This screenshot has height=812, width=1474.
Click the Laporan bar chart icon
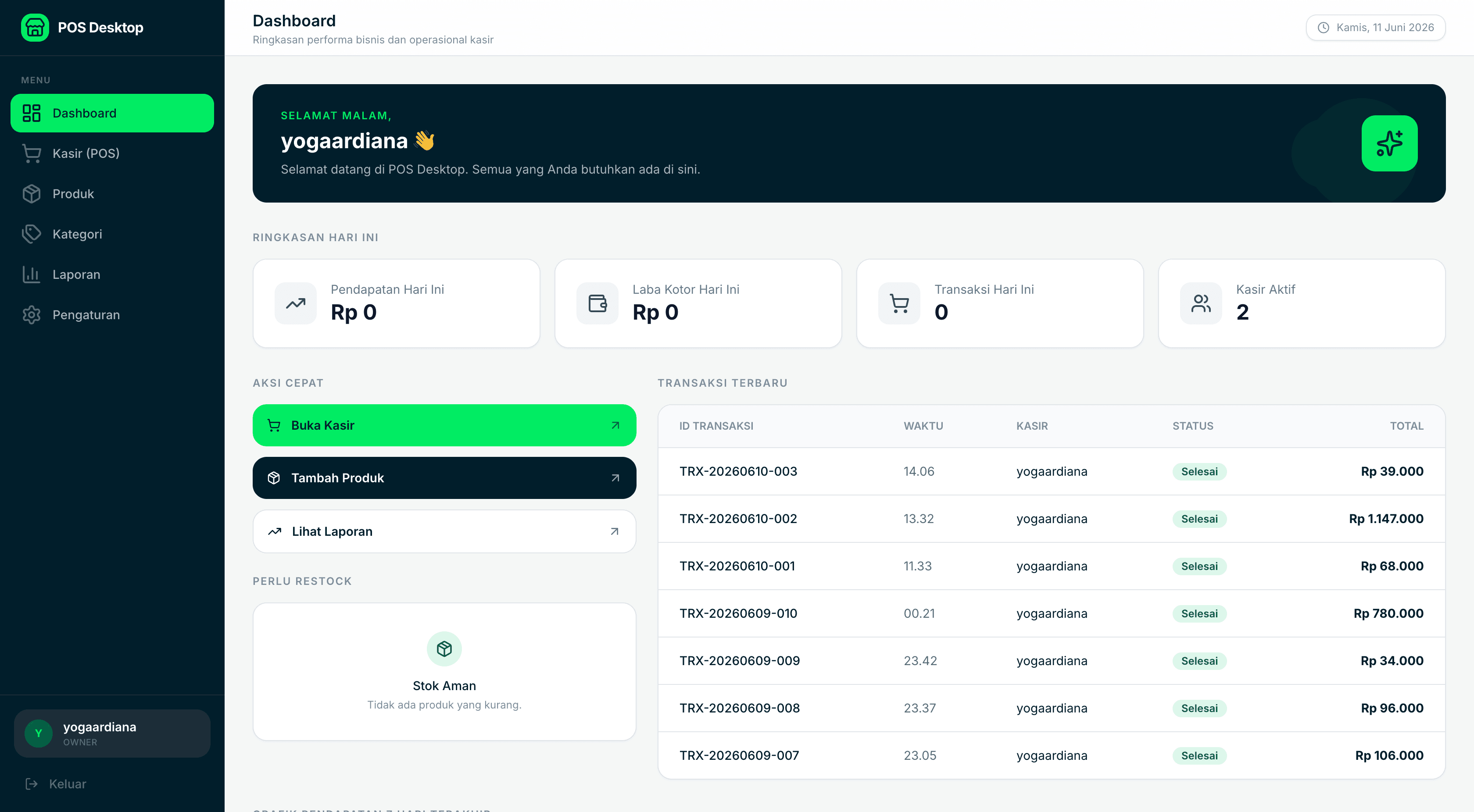coord(32,274)
